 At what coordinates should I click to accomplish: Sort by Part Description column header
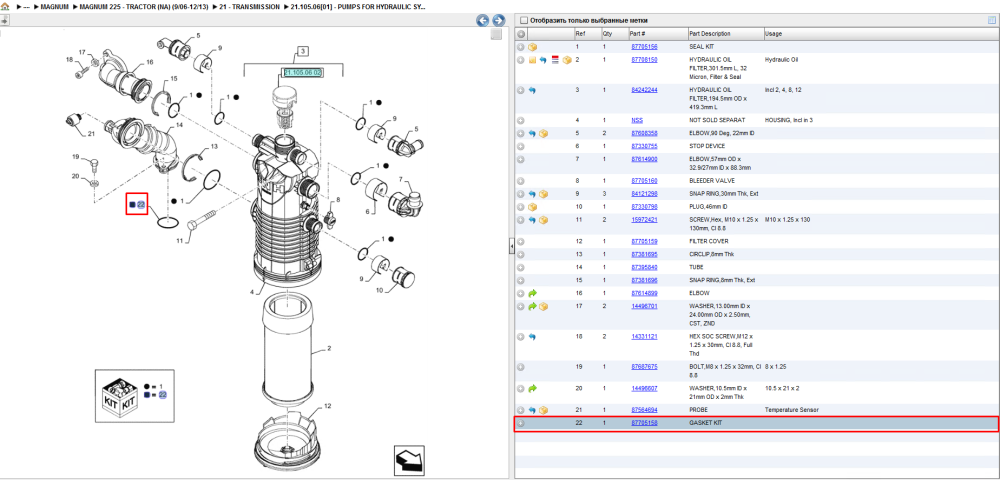click(x=726, y=34)
